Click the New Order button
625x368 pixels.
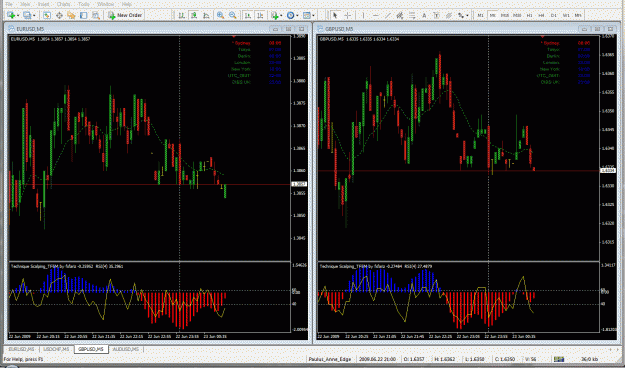click(x=126, y=15)
